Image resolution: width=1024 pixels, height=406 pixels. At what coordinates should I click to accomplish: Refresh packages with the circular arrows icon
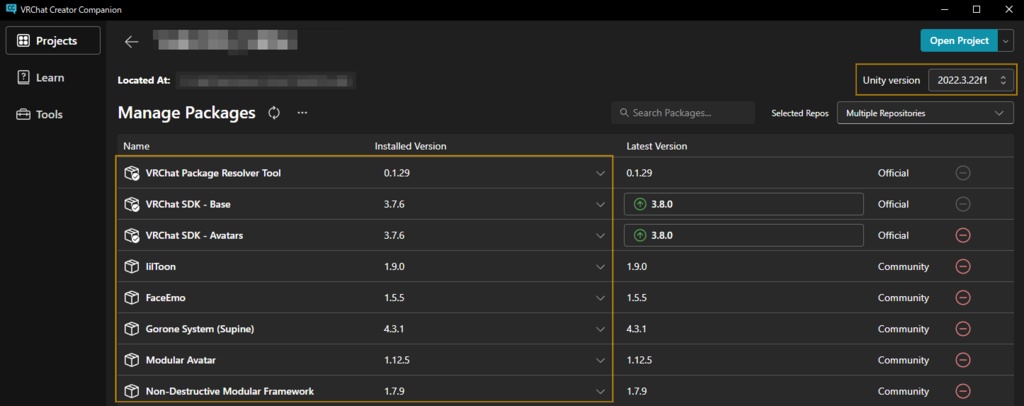[274, 113]
